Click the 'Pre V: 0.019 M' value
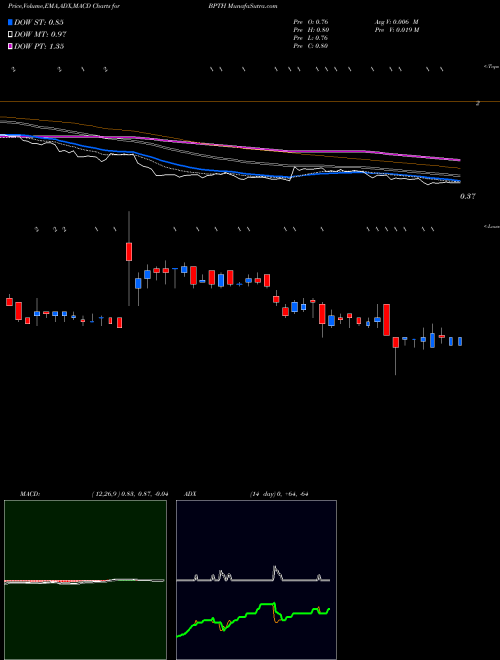The width and height of the screenshot is (500, 660). coord(396,30)
